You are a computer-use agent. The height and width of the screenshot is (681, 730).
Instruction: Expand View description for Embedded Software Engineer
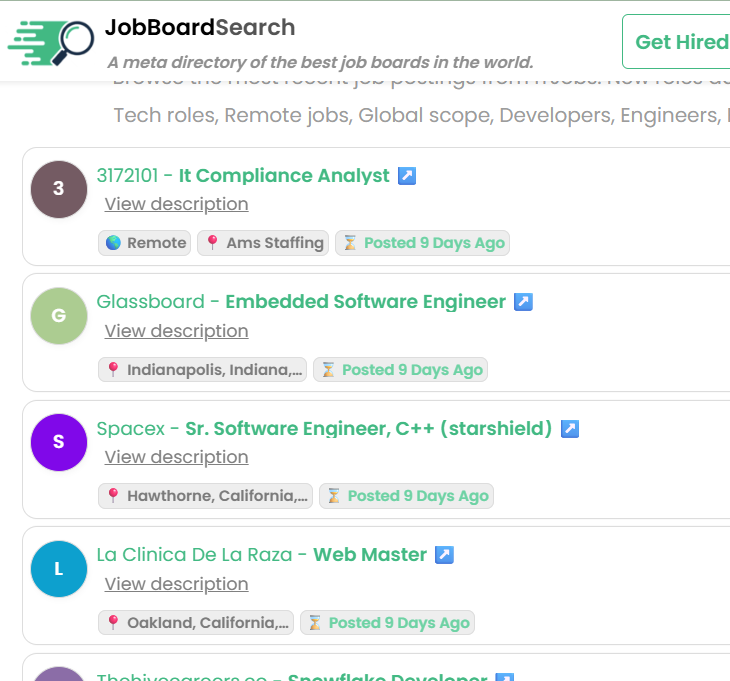tap(176, 331)
